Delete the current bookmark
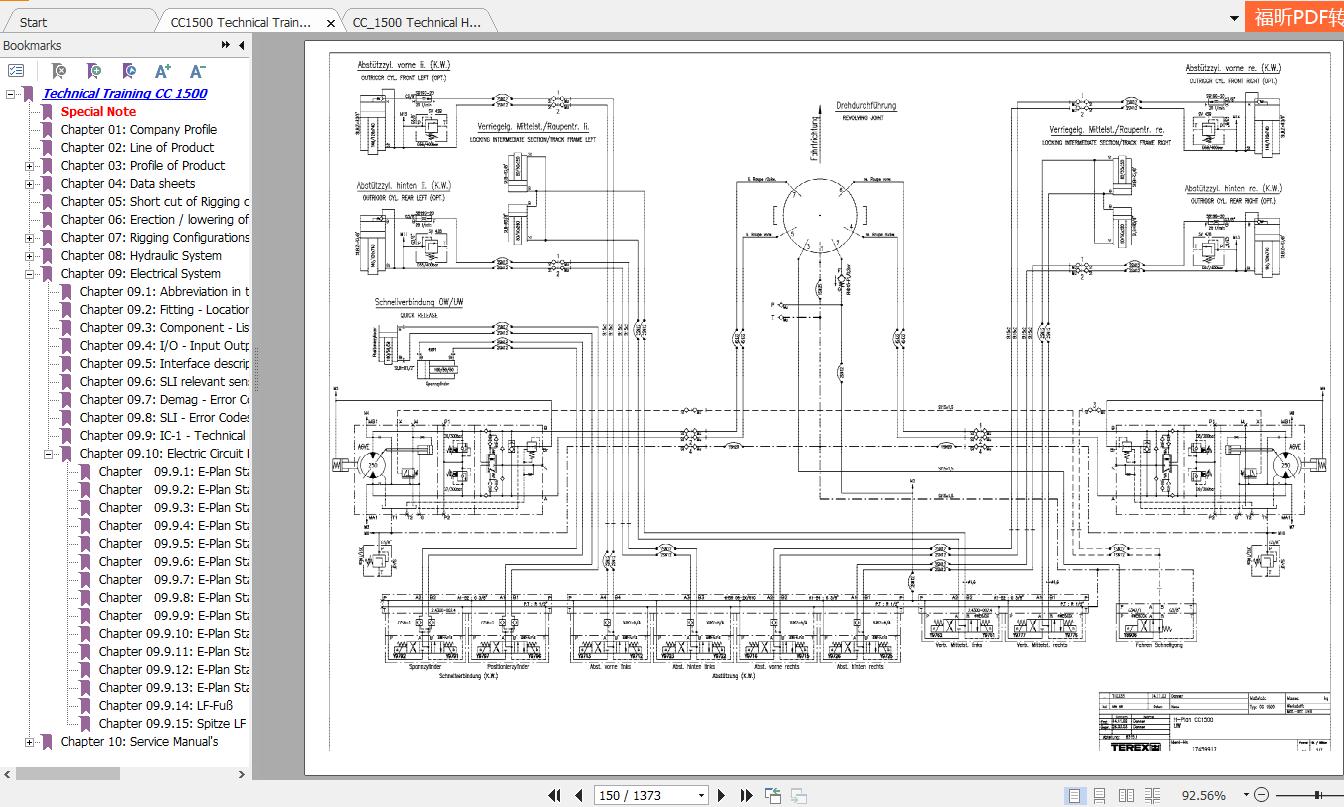The width and height of the screenshot is (1344, 807). pyautogui.click(x=58, y=70)
